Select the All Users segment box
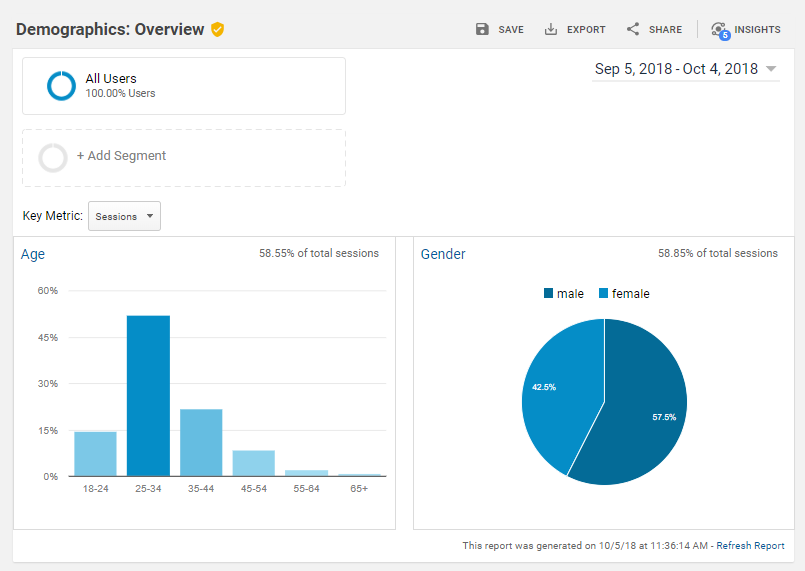This screenshot has width=805, height=571. click(184, 86)
